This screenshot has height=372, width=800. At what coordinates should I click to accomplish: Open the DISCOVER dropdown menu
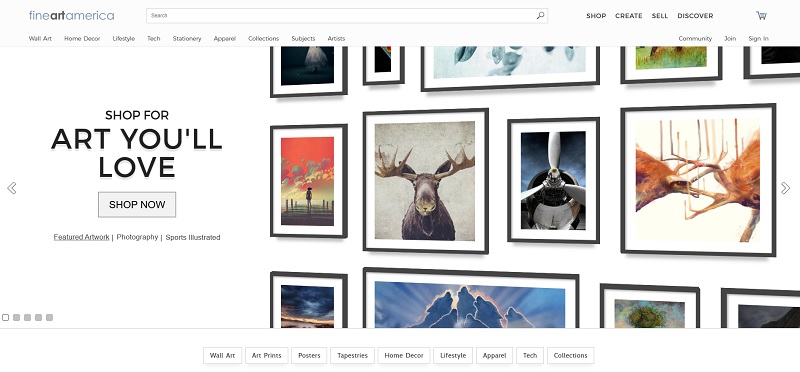click(695, 16)
